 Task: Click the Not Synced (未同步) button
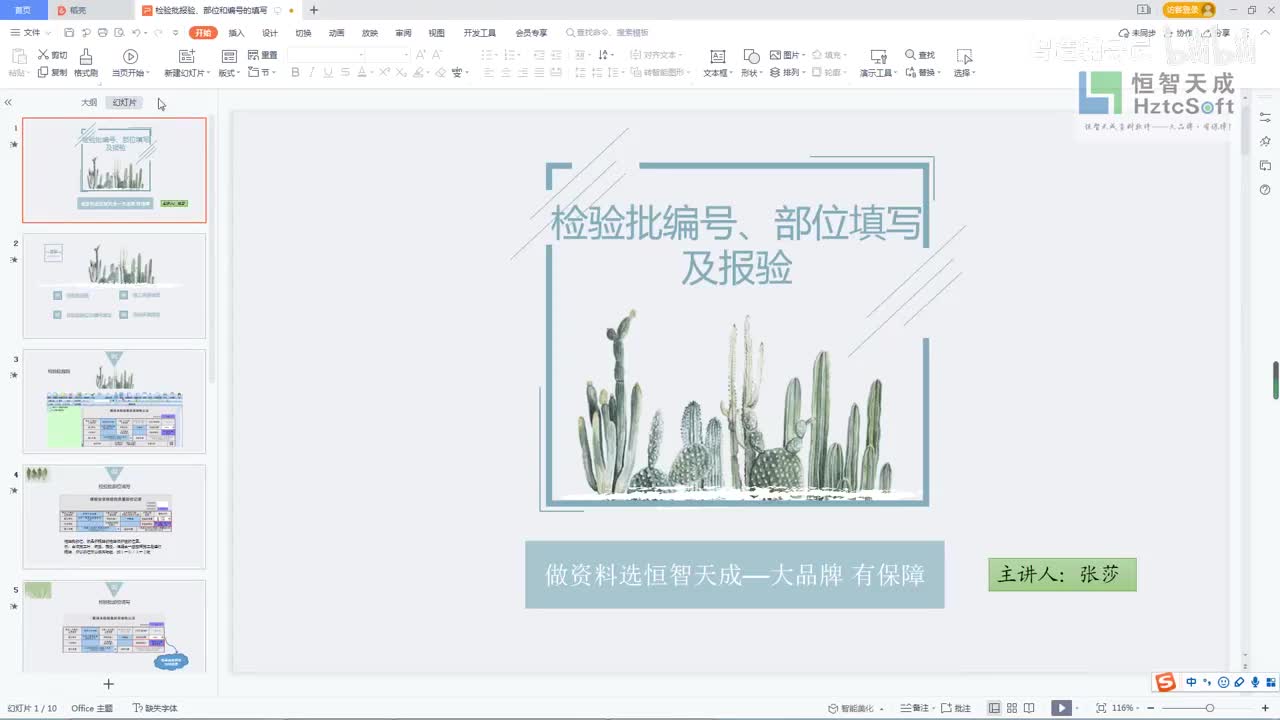point(1136,33)
